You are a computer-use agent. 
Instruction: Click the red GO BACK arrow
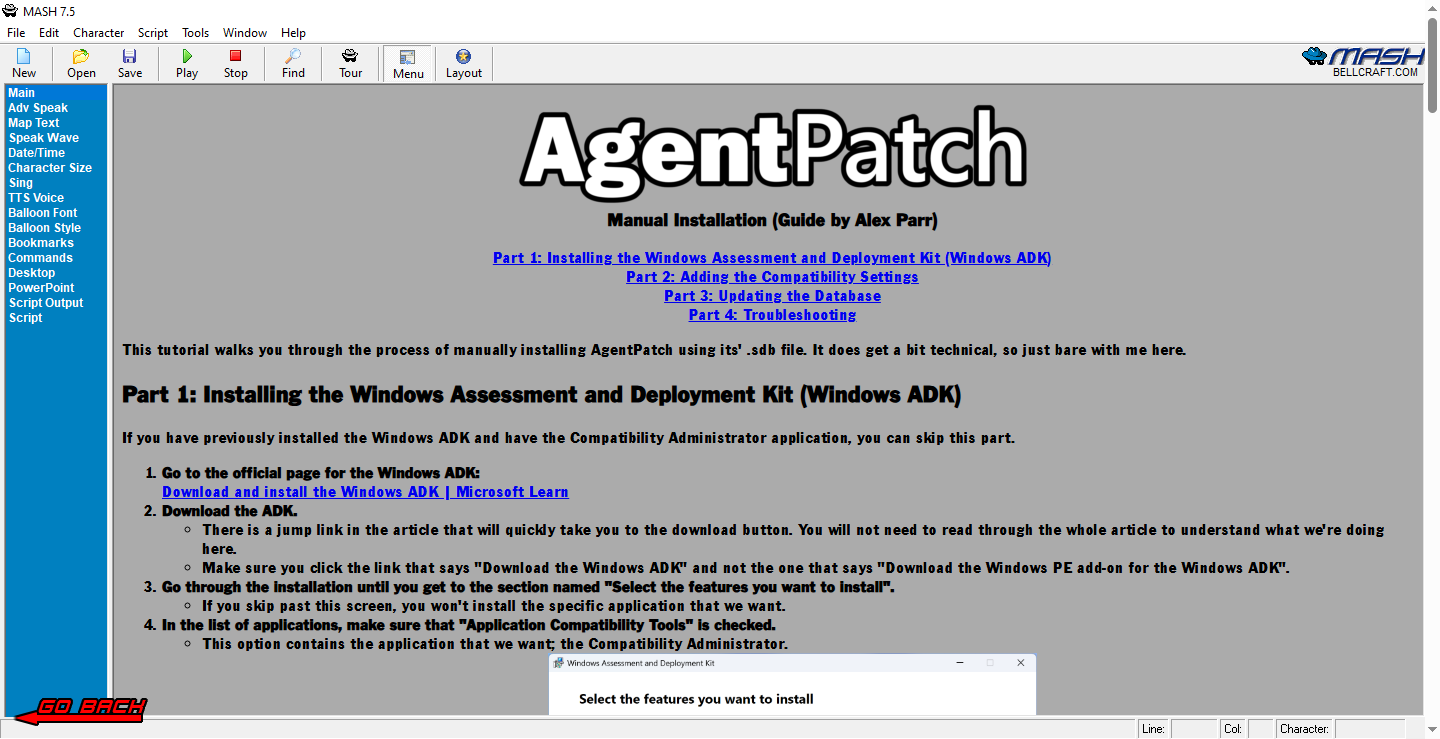click(82, 709)
